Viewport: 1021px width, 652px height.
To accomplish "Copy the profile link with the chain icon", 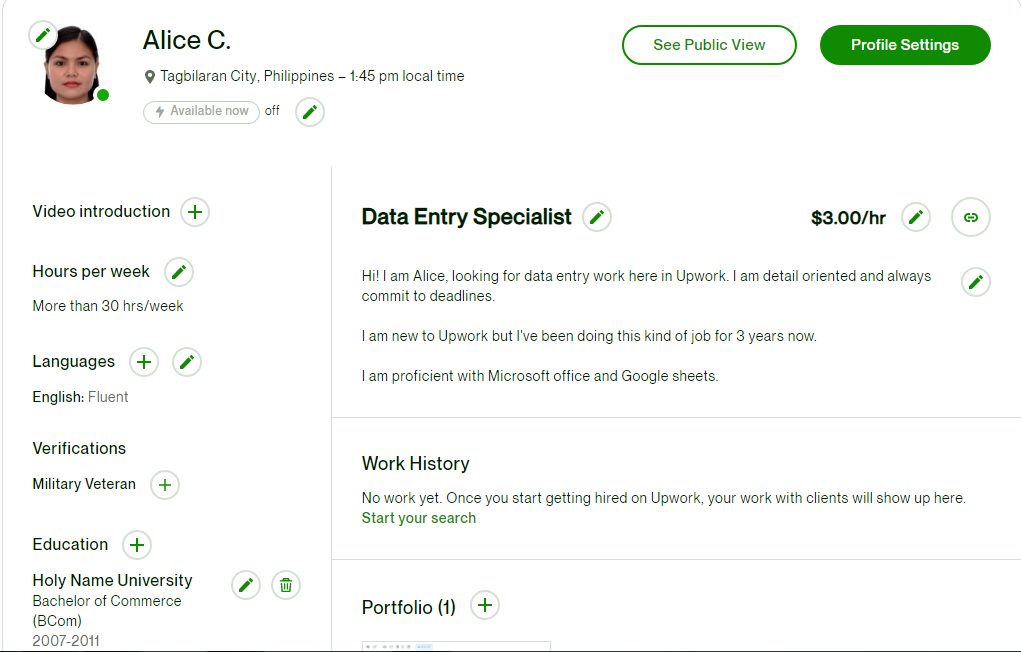I will tap(971, 218).
